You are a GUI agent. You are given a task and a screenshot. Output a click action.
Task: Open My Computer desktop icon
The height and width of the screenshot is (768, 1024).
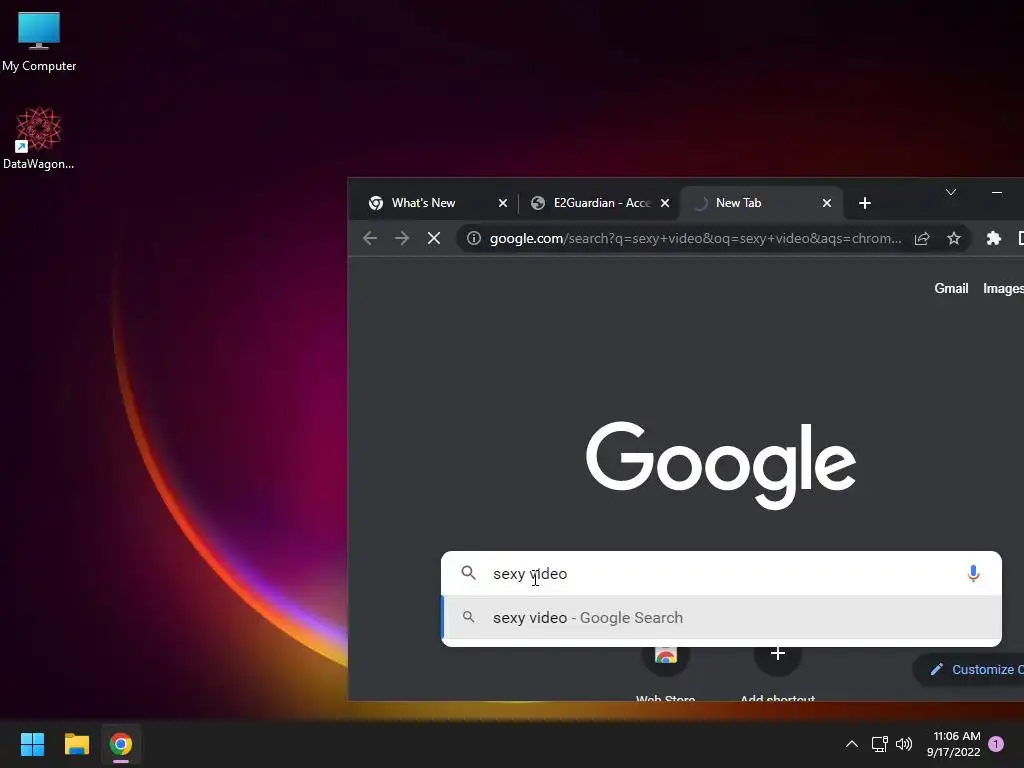(x=39, y=42)
